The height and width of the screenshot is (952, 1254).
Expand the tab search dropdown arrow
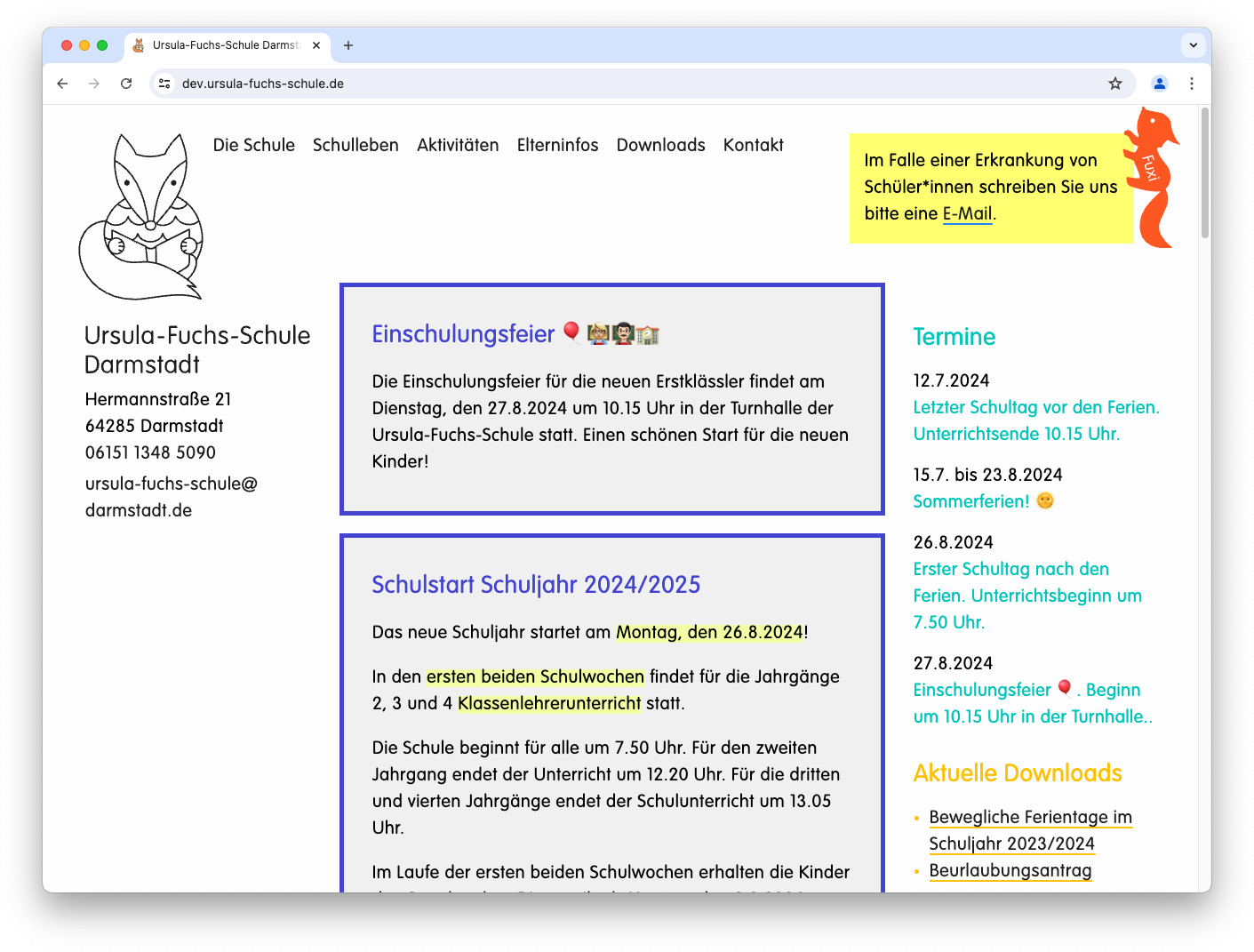coord(1194,44)
